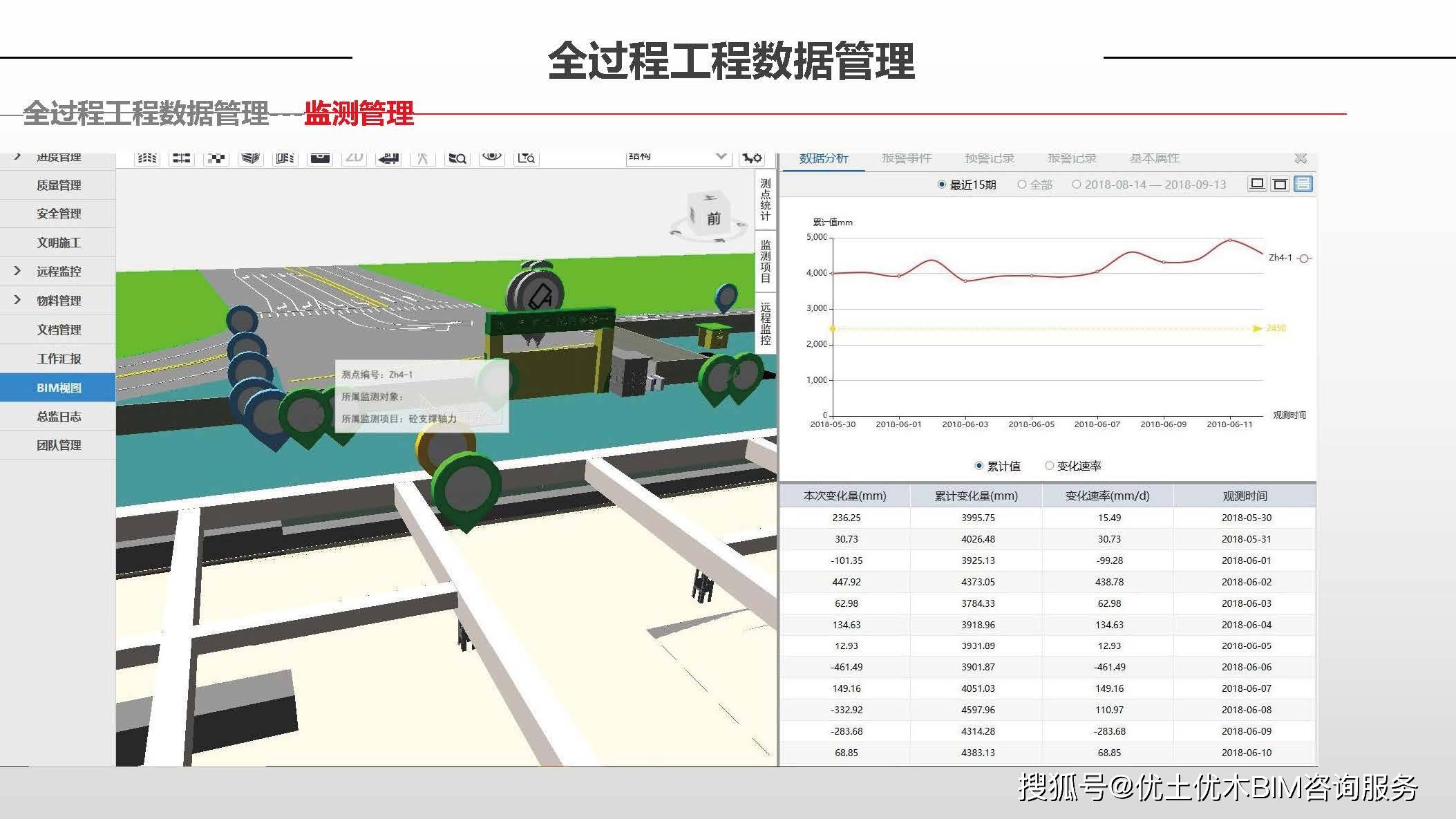Switch to the 报警事件 tab

906,159
